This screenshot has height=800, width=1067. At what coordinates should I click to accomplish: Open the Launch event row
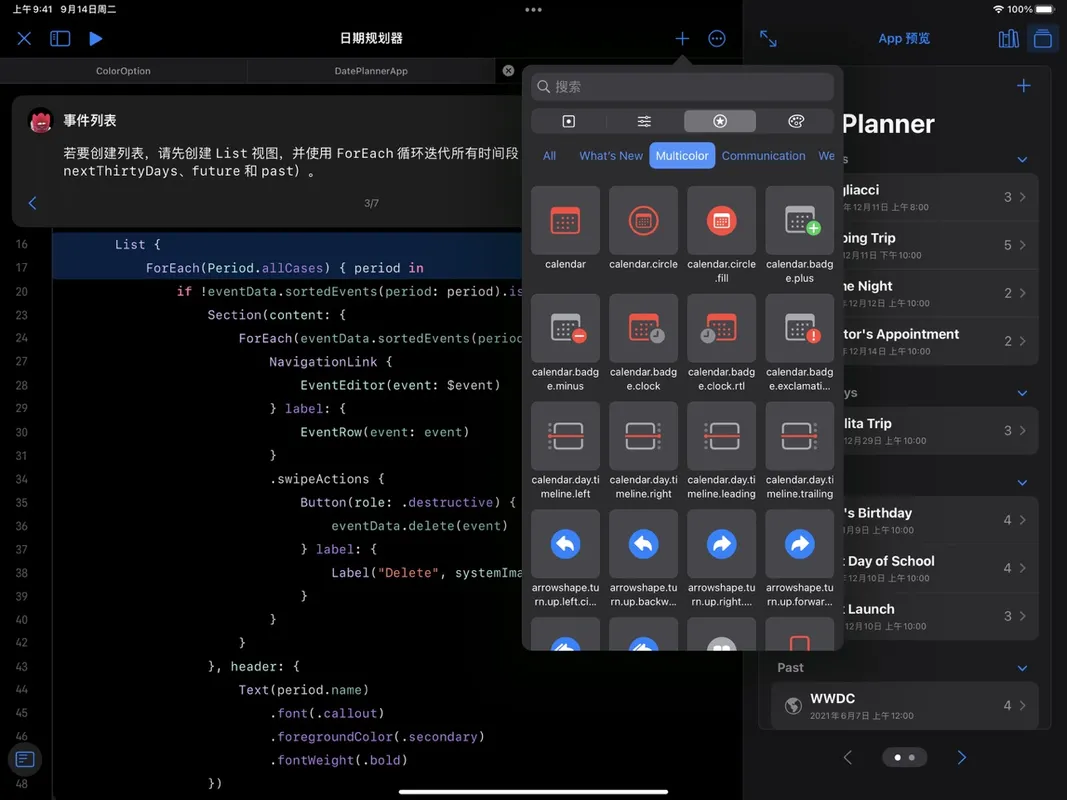[940, 616]
